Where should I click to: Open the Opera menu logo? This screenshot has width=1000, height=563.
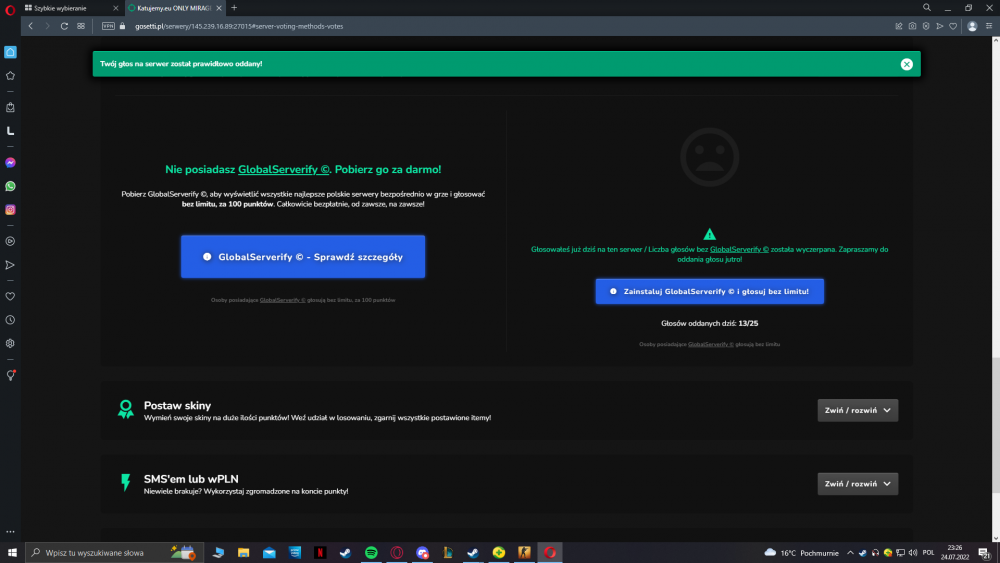click(x=10, y=8)
